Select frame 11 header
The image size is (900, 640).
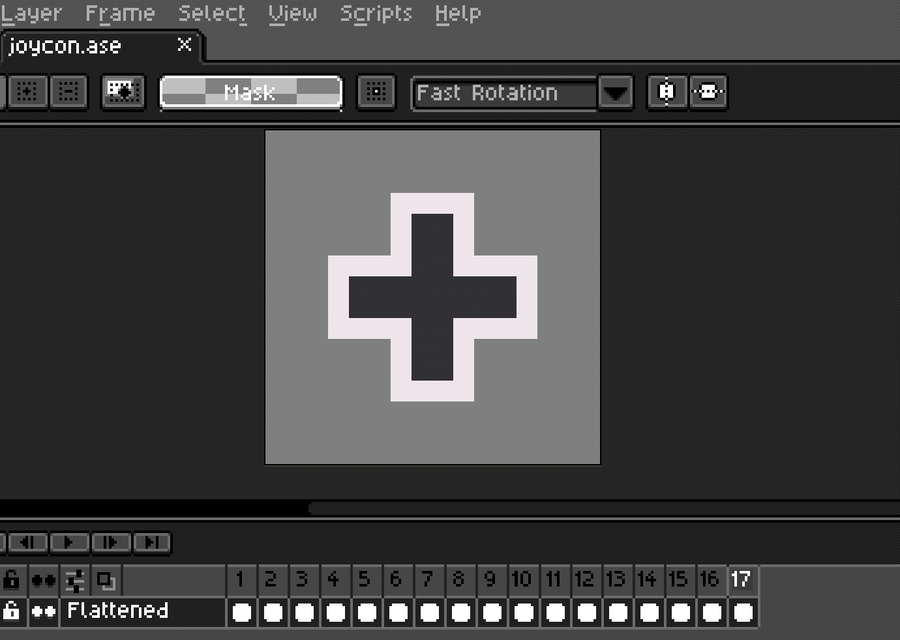tap(554, 580)
